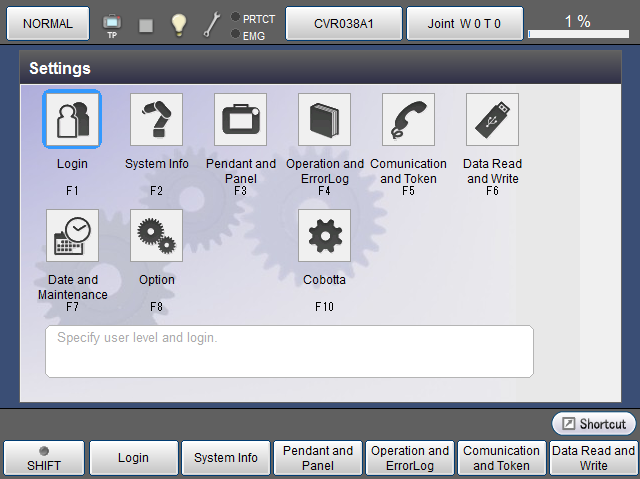Image resolution: width=640 pixels, height=479 pixels.
Task: Toggle the SHIFT key button
Action: (x=43, y=458)
